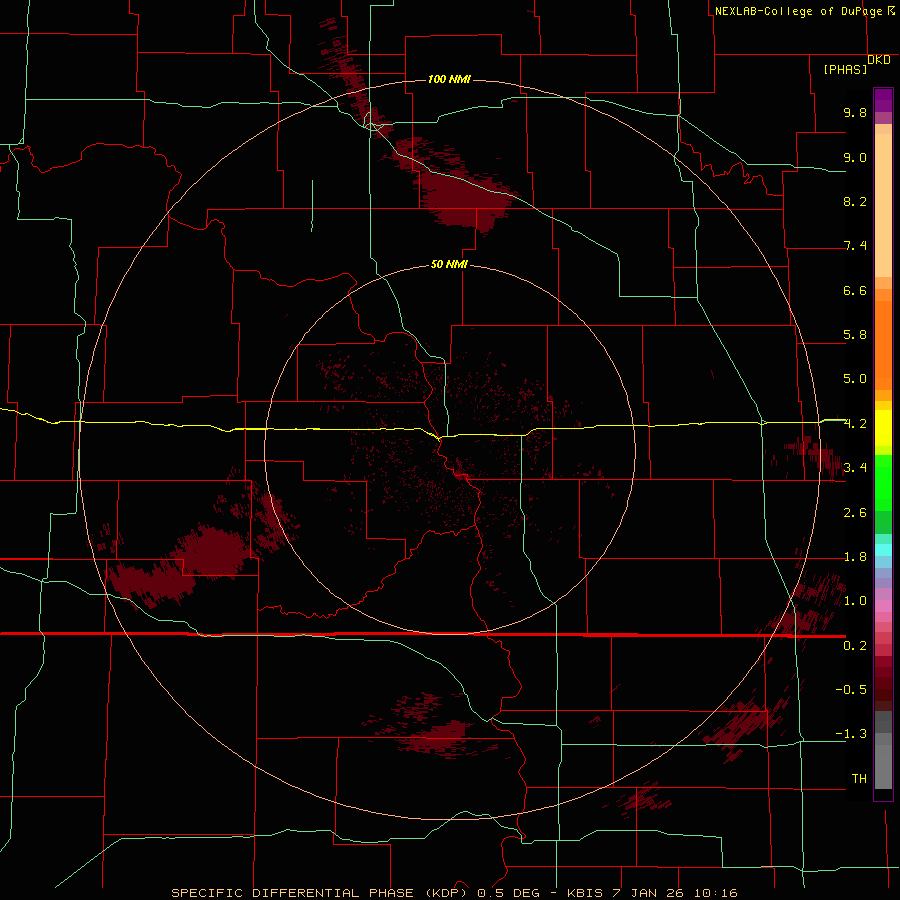The height and width of the screenshot is (900, 900).
Task: Click the arrow symbol after DuPage
Action: pyautogui.click(x=891, y=11)
